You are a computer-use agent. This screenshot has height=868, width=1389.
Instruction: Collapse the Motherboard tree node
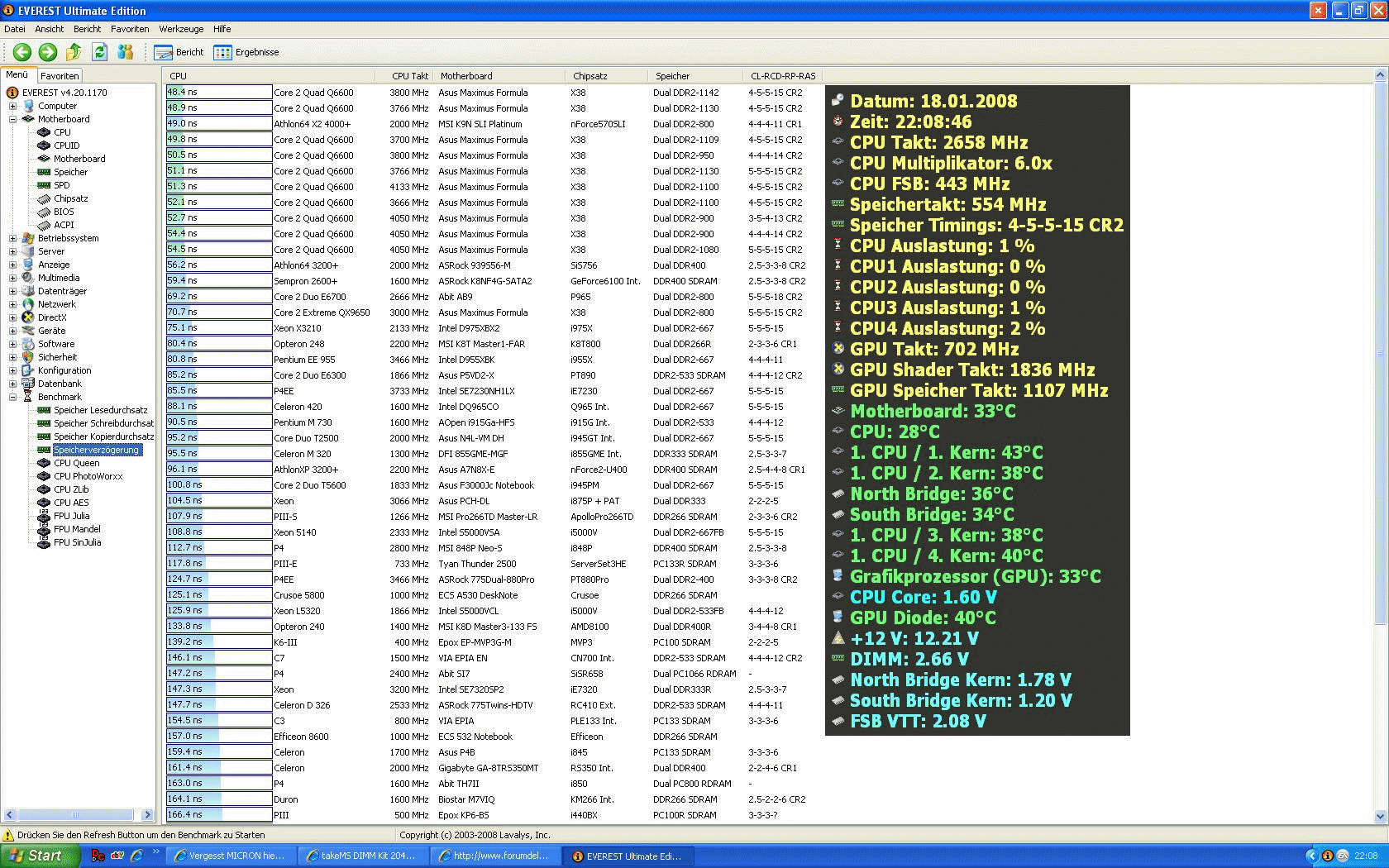point(12,119)
